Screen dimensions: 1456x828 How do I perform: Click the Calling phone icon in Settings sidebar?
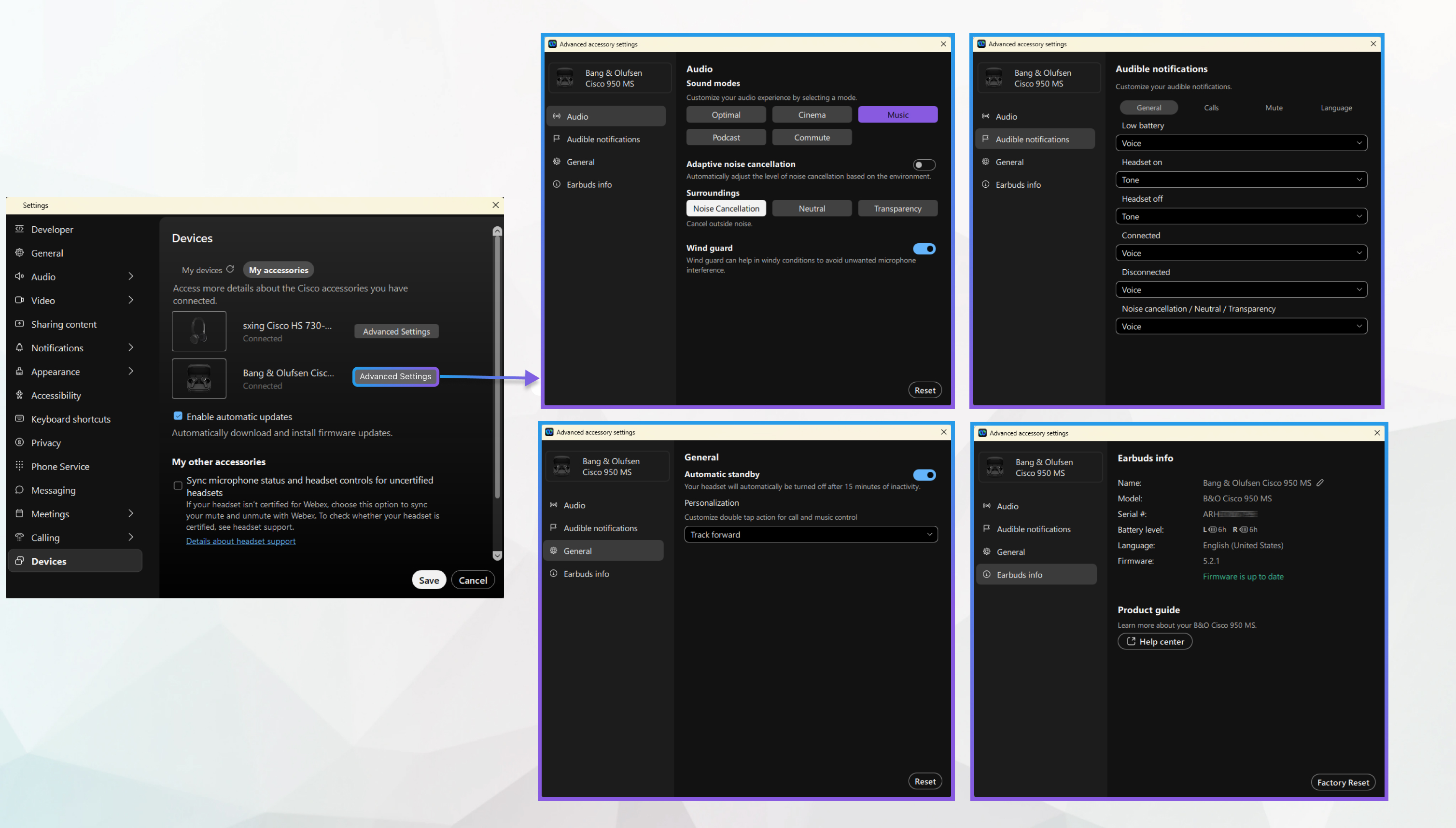pos(19,537)
